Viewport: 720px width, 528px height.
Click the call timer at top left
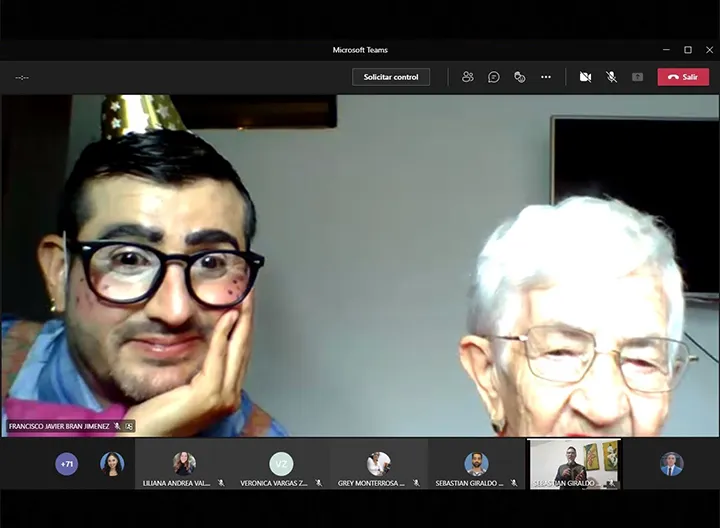coord(22,78)
